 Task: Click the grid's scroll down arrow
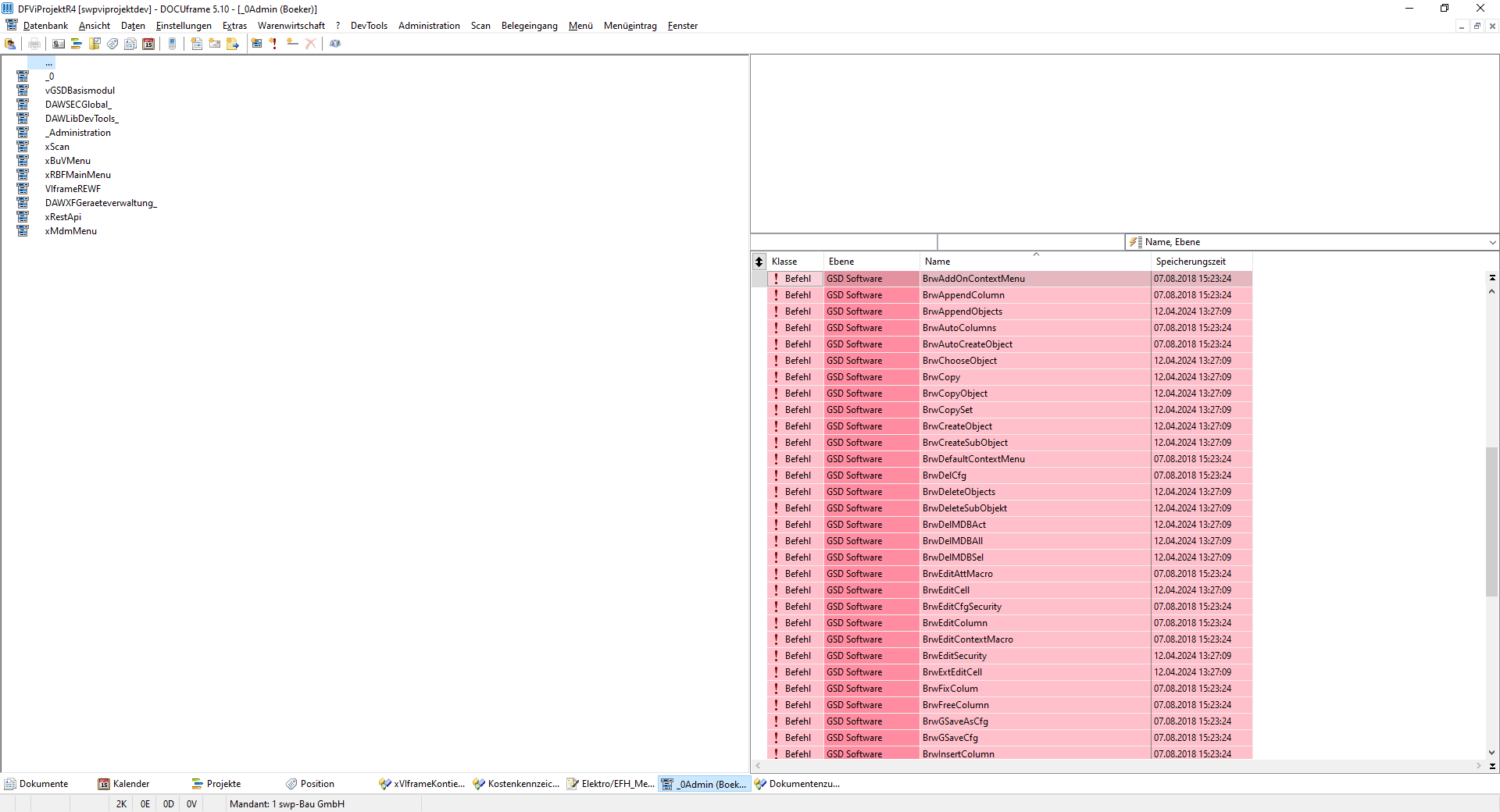1492,753
